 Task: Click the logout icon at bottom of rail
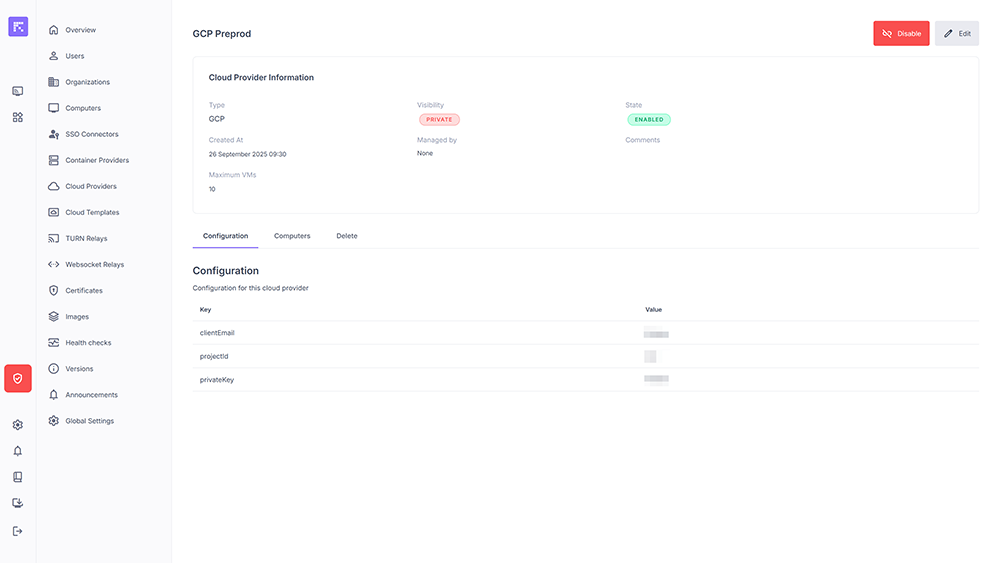click(18, 531)
